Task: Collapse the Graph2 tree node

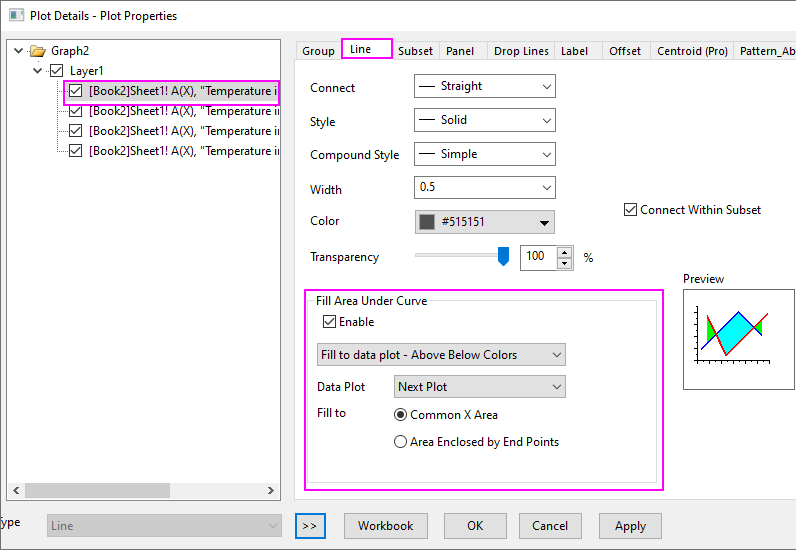Action: 19,51
